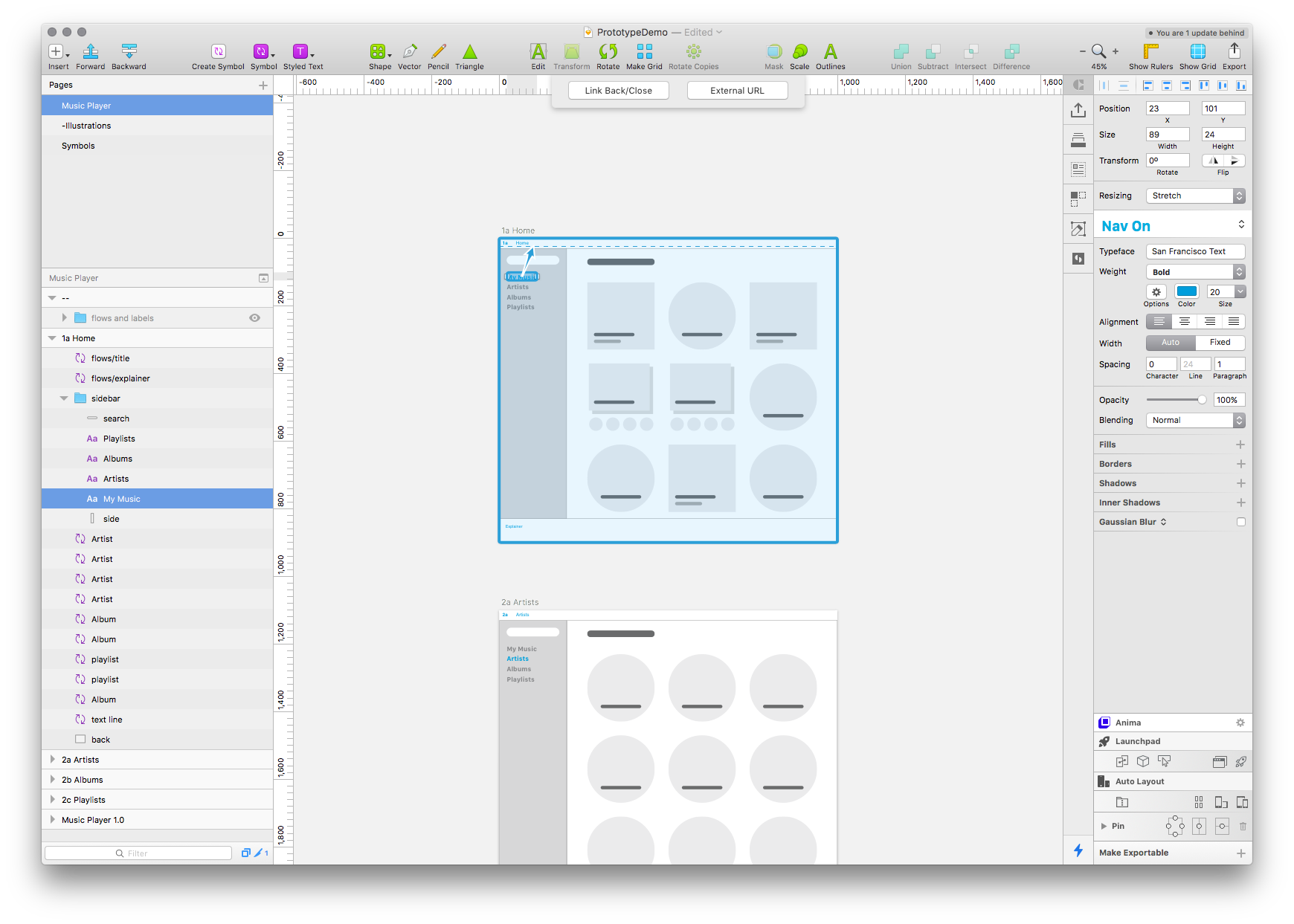Click the Make Grid icon
The image size is (1294, 924).
(x=644, y=52)
